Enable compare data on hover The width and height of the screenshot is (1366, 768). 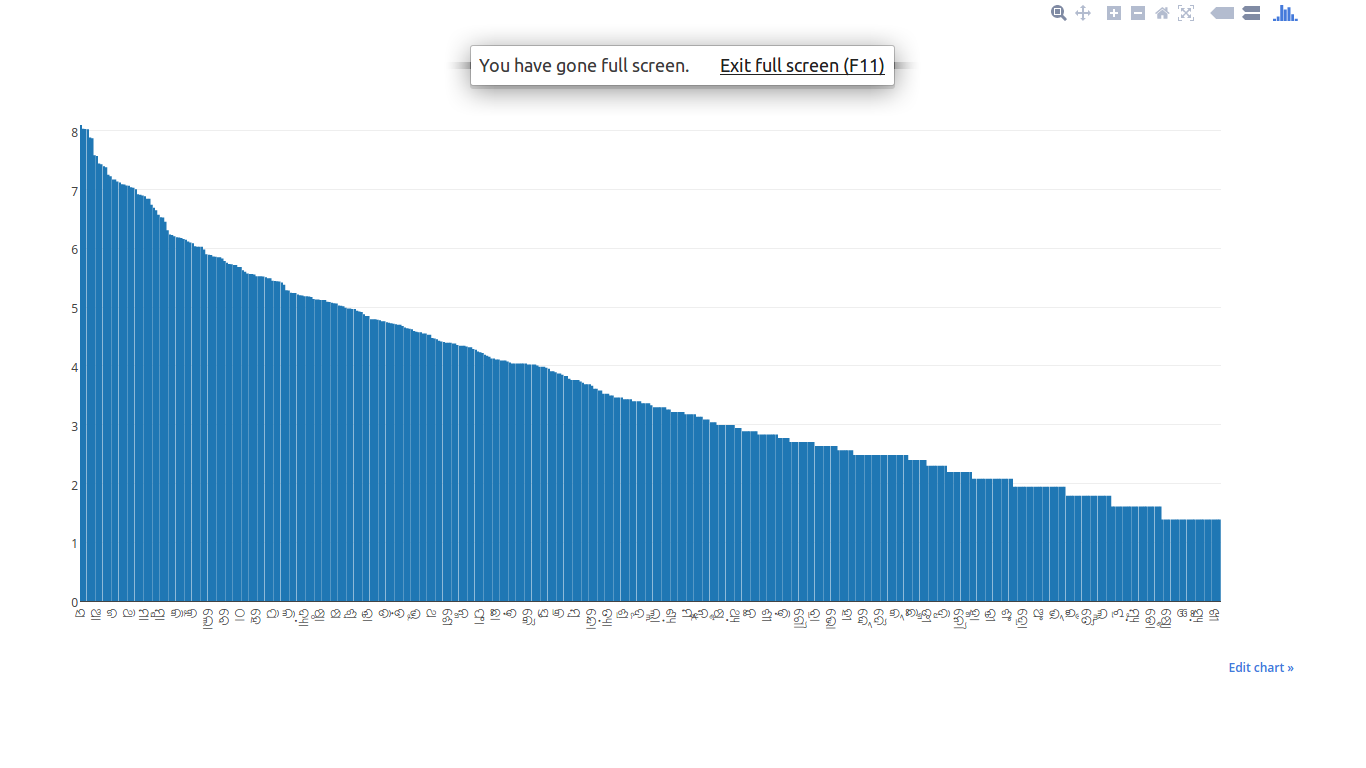pos(1251,13)
